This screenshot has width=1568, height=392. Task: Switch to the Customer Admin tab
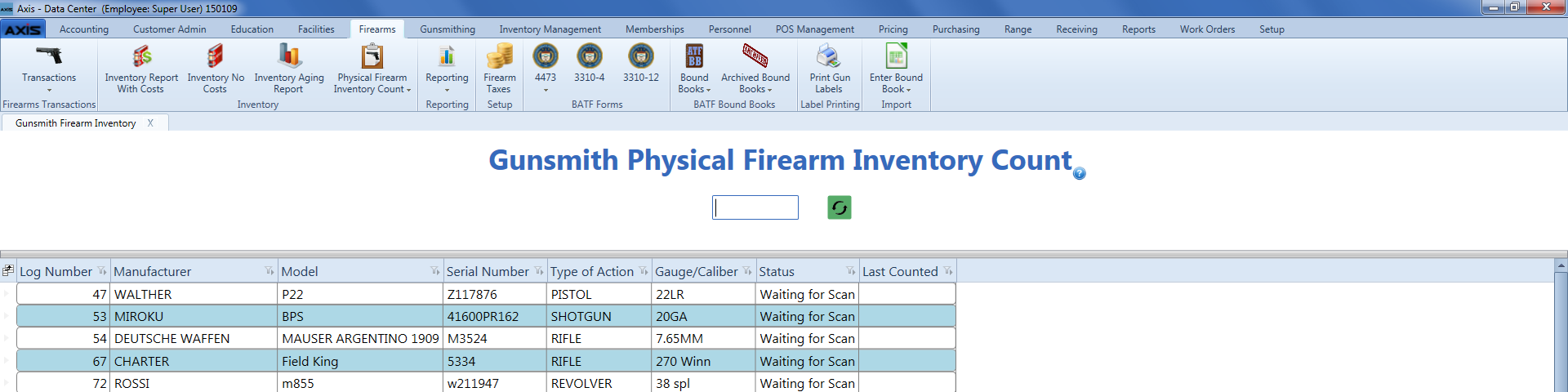(x=170, y=29)
